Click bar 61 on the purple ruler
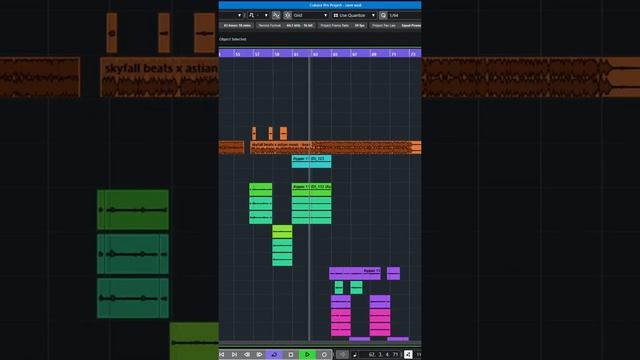This screenshot has width=640, height=360. (x=296, y=53)
